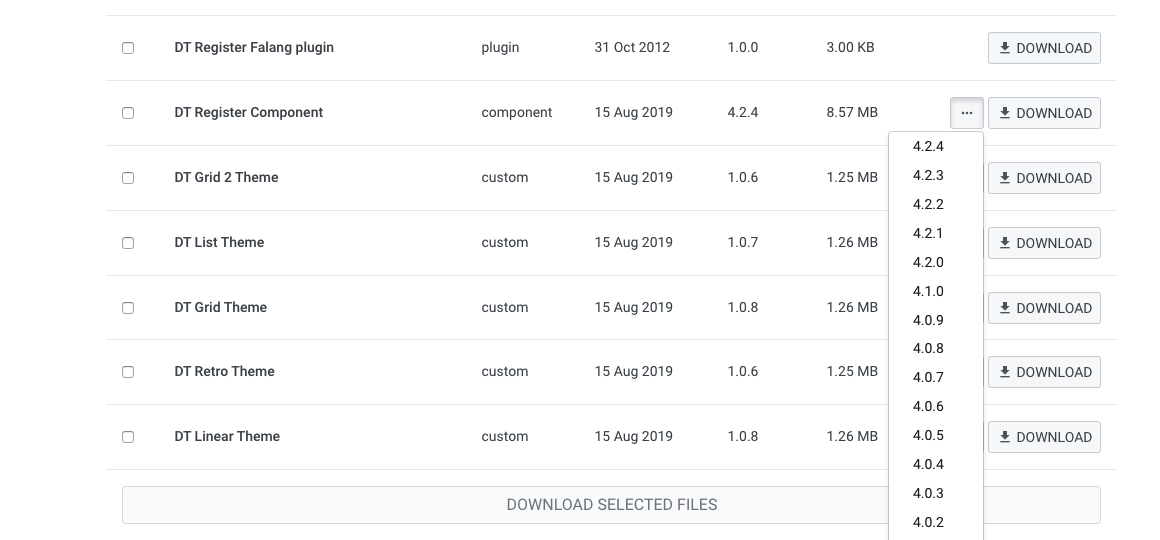Choose version 4.1.0 menu entry
This screenshot has height=540, width=1160.
point(928,291)
